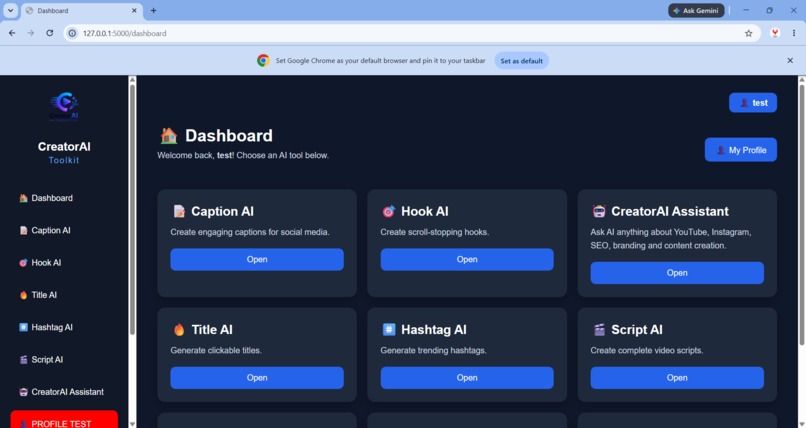Click the CreatorAI logo in the sidebar
The height and width of the screenshot is (428, 806).
coord(64,106)
